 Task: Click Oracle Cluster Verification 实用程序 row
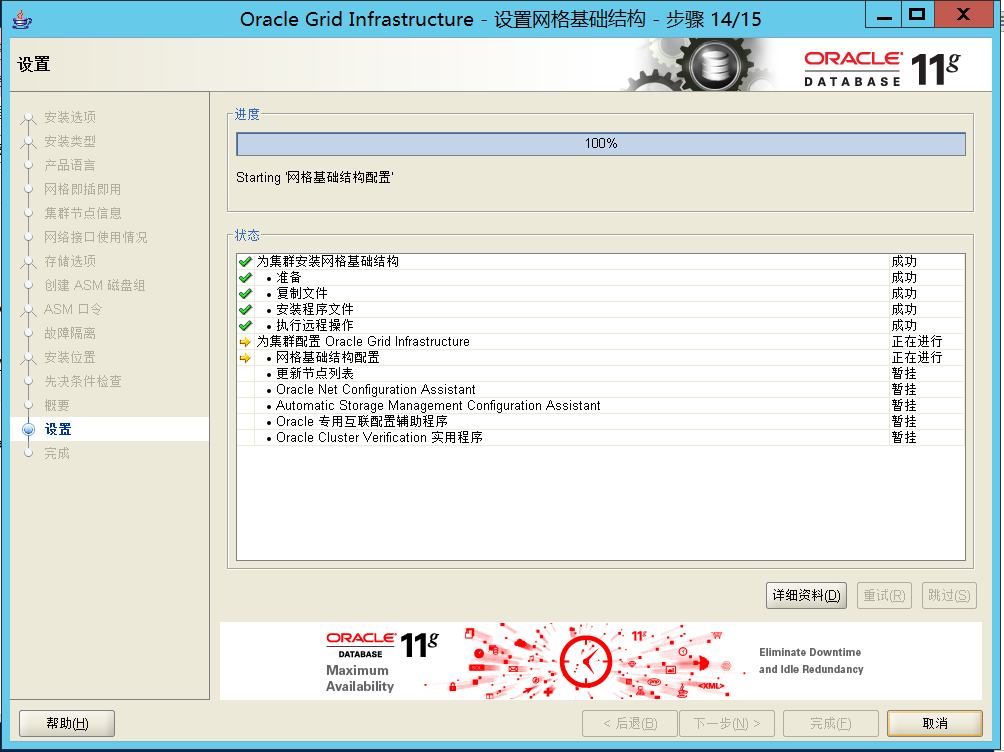pyautogui.click(x=601, y=438)
